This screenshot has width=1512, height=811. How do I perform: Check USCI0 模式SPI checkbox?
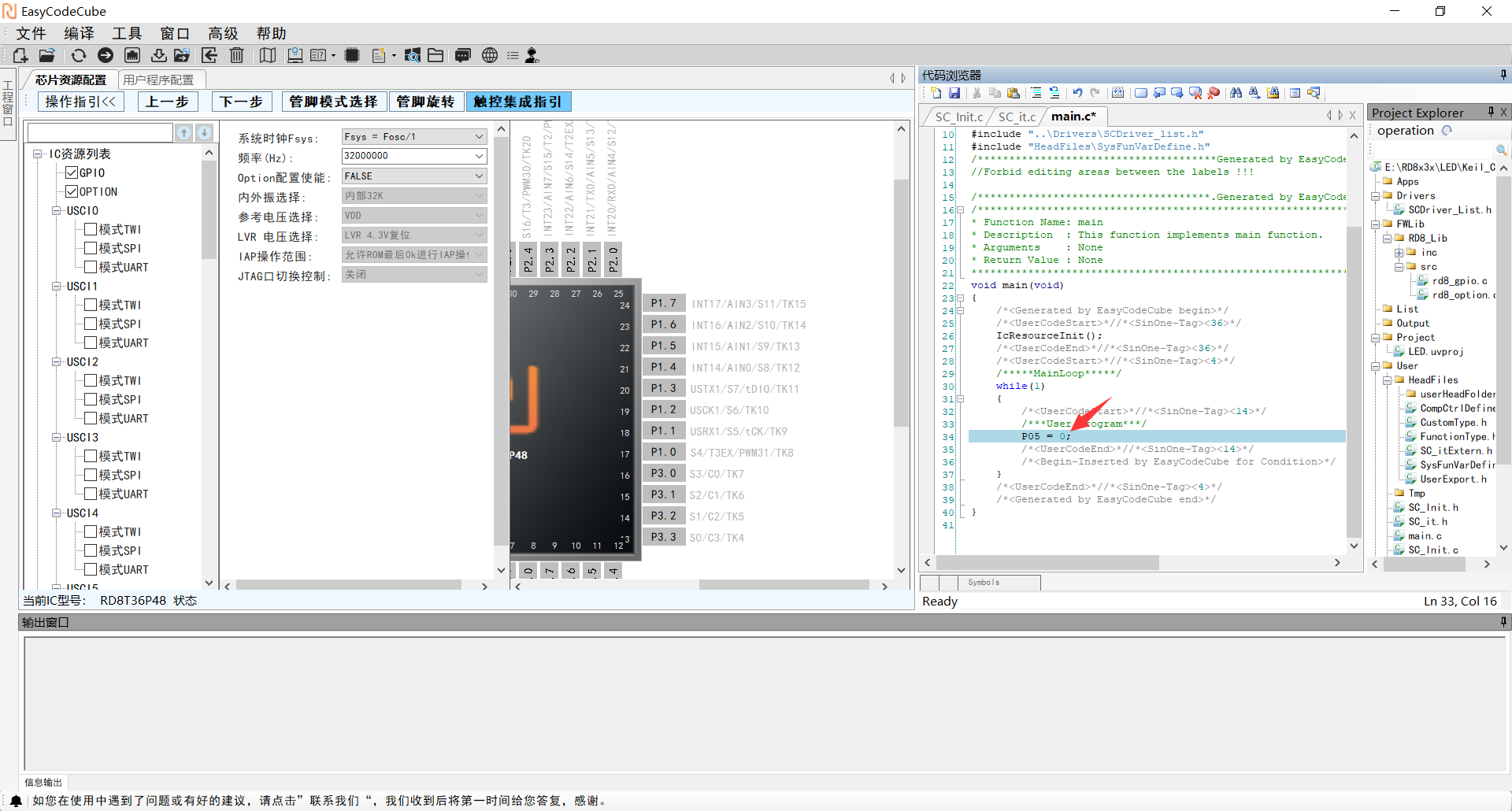pos(91,248)
